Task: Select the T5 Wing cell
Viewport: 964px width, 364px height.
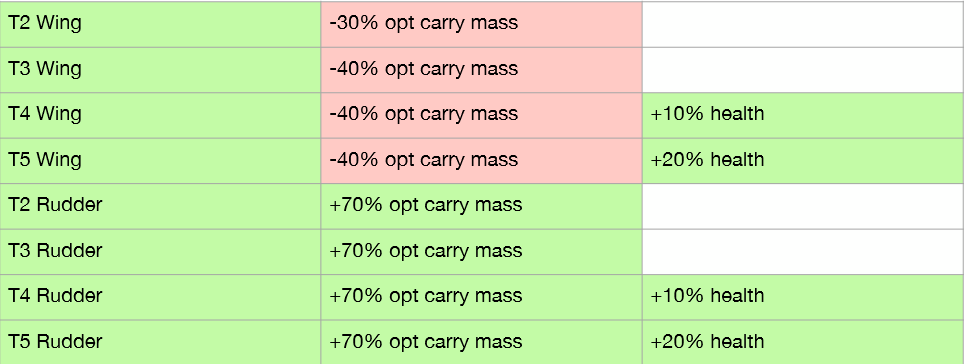Action: pos(160,160)
